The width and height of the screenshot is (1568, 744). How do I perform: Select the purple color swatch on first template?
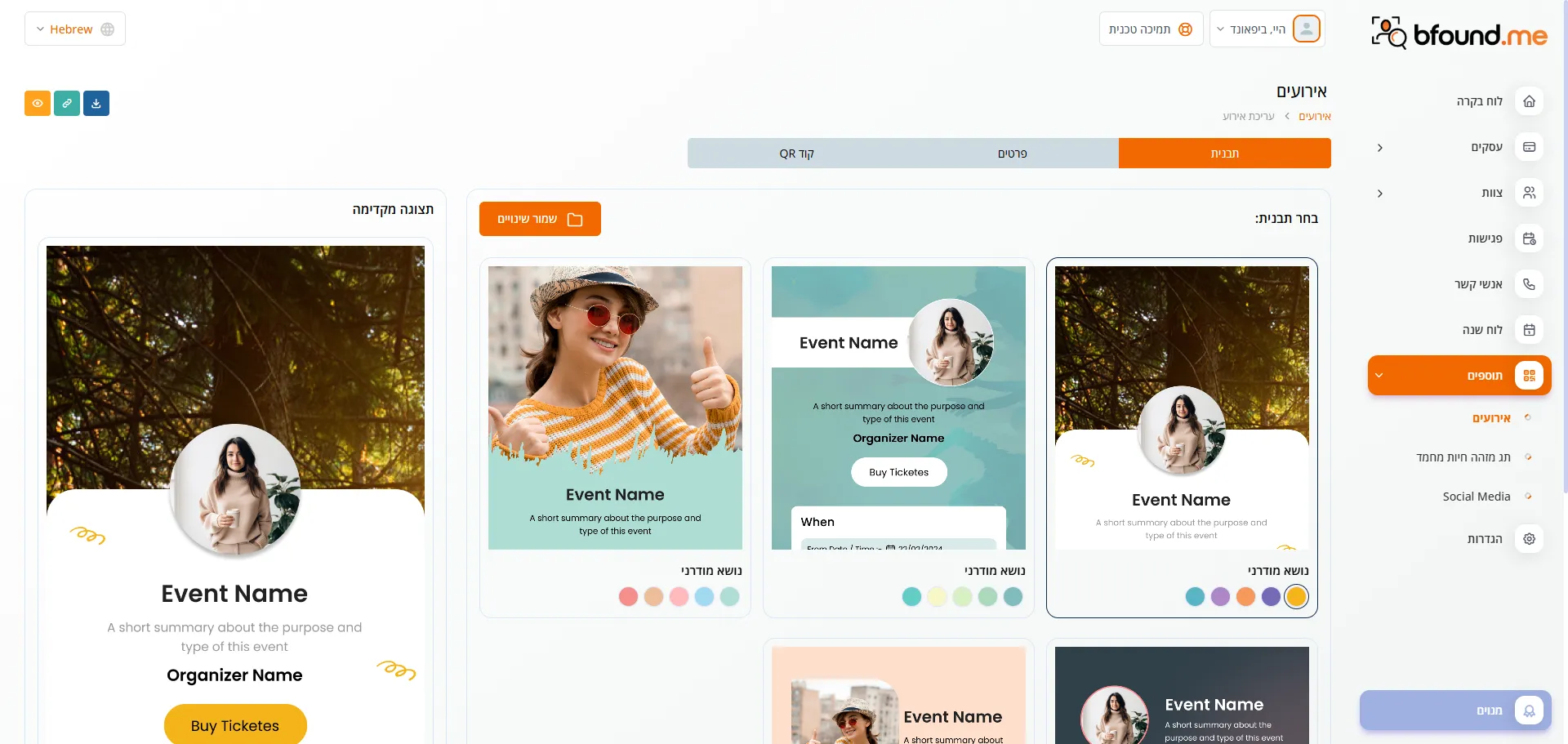pos(1220,597)
